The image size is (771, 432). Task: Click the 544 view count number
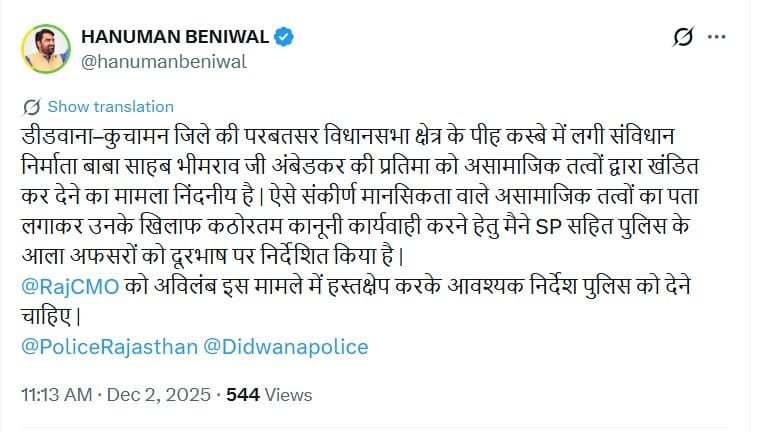tap(243, 394)
